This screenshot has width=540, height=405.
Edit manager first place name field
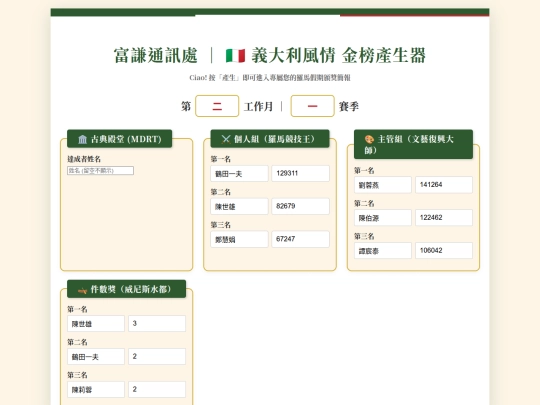pos(383,185)
